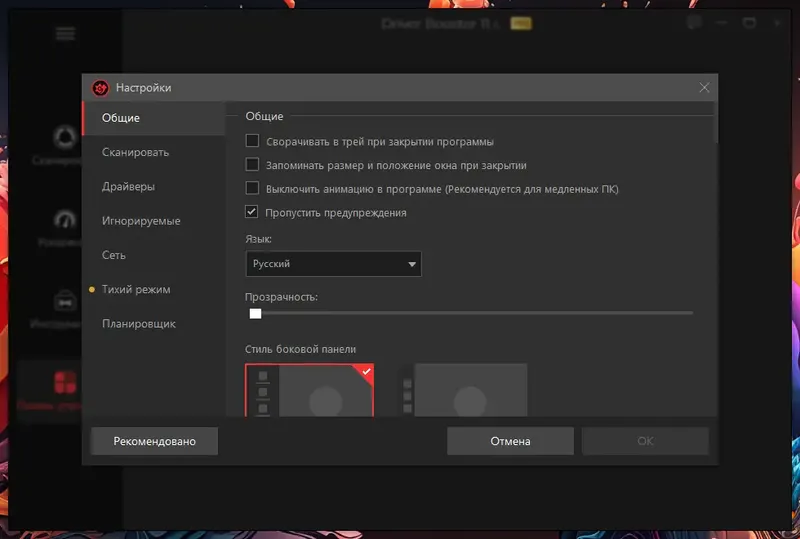Check Запоминать размер и положение окна

pos(252,164)
